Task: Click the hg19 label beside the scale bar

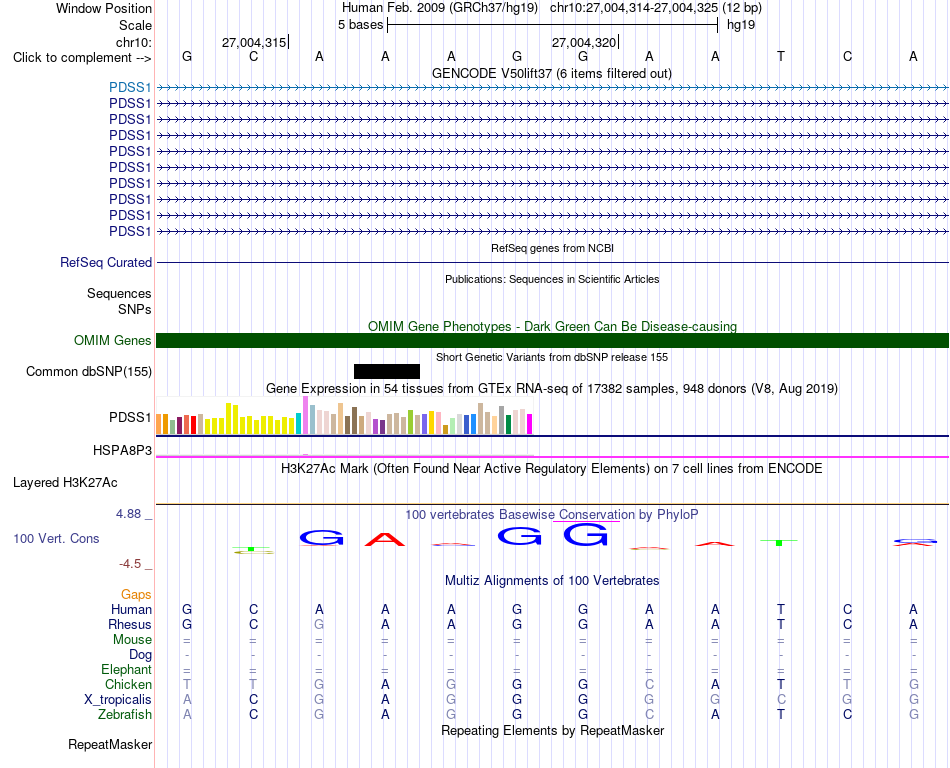Action: tap(741, 25)
